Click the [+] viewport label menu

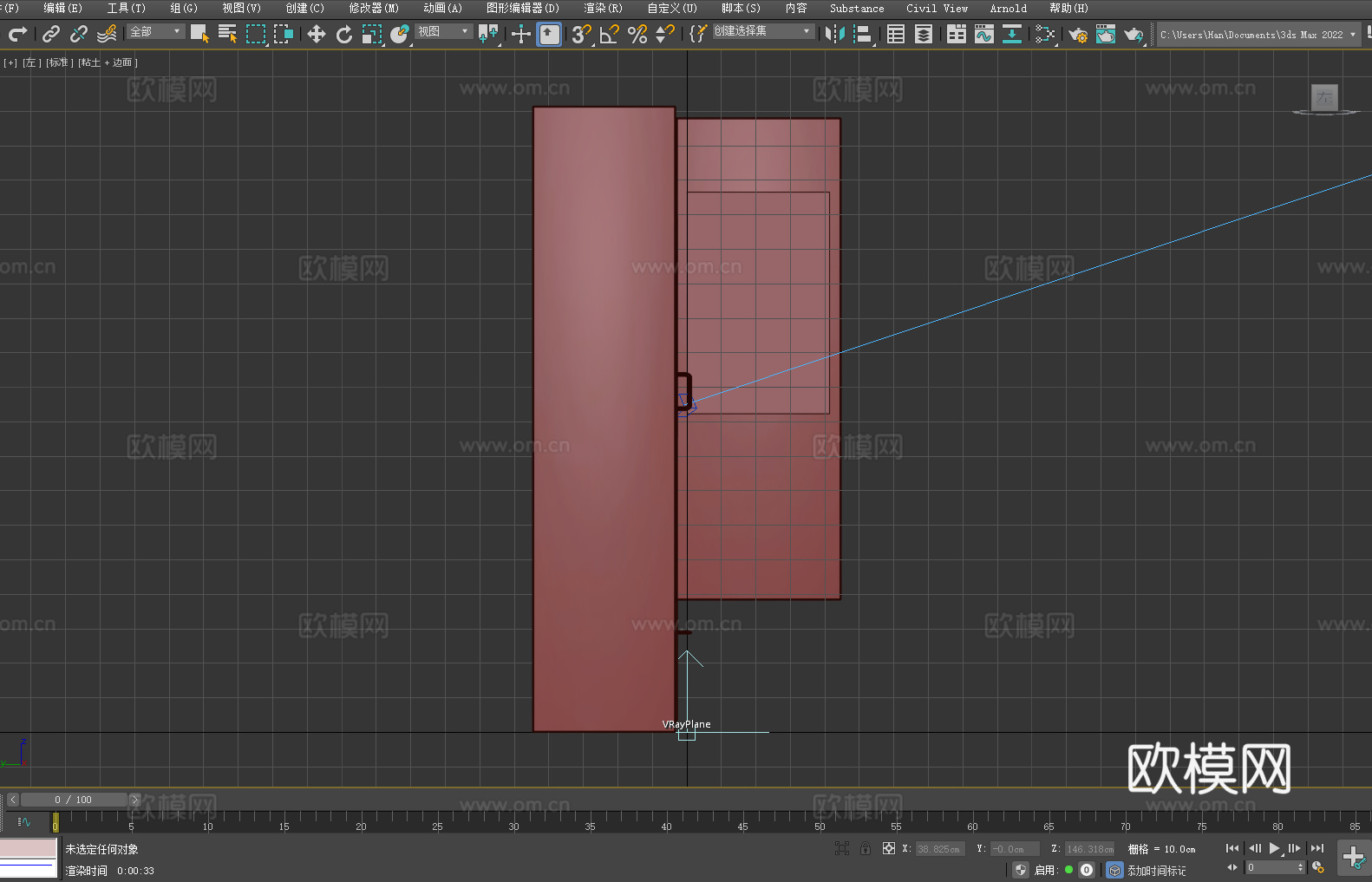pos(10,62)
